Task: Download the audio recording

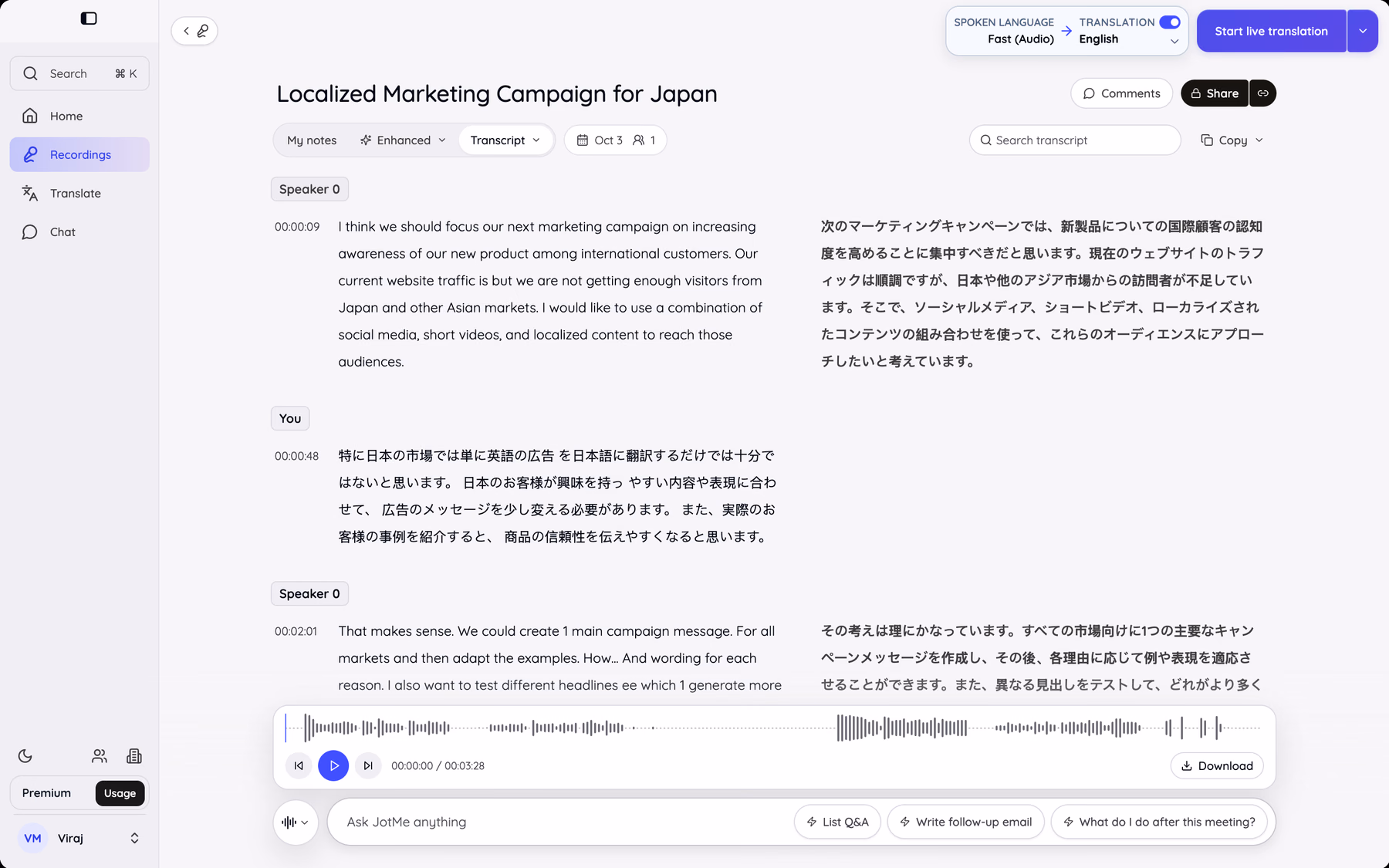Action: tap(1217, 765)
